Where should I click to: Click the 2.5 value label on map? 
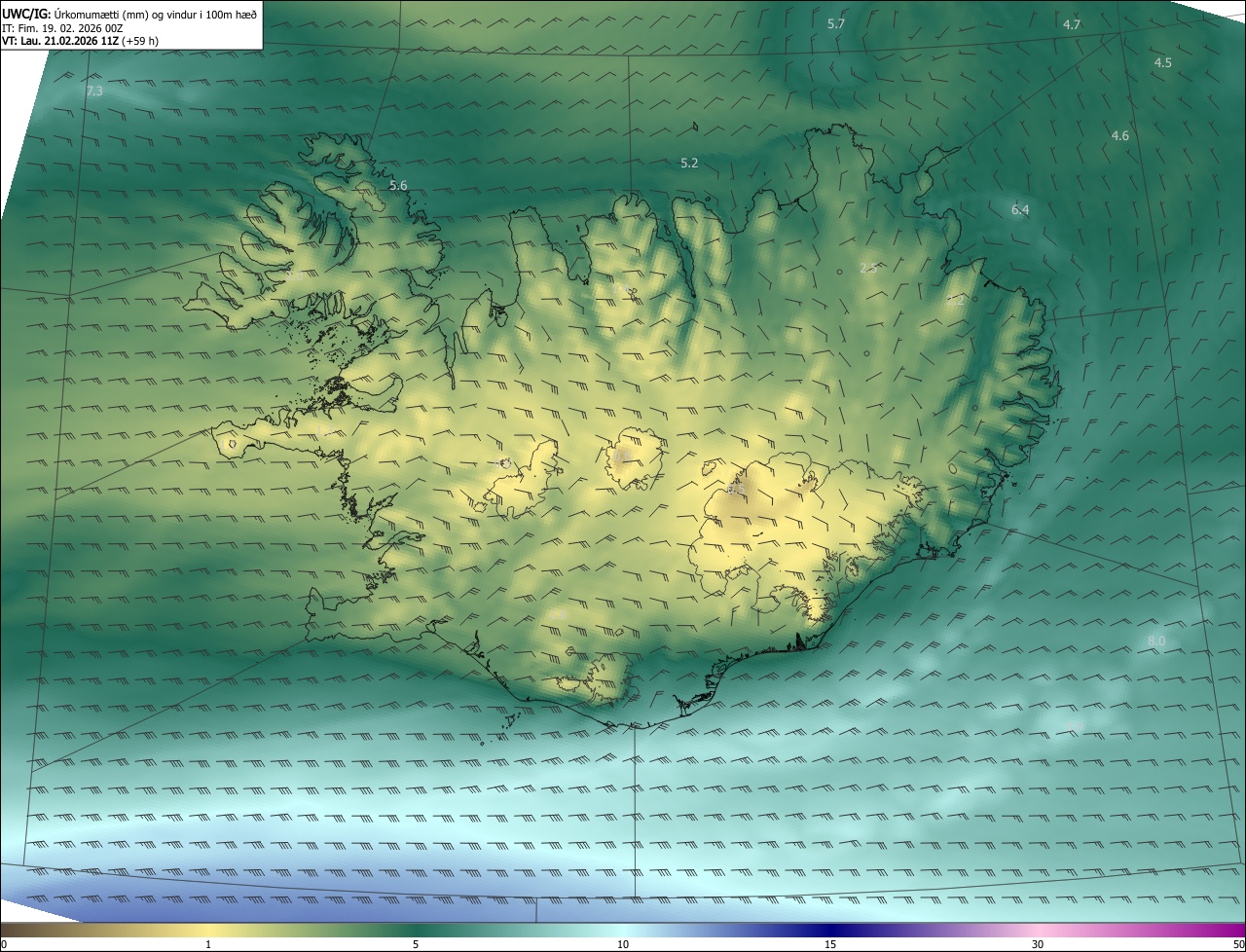pos(868,267)
